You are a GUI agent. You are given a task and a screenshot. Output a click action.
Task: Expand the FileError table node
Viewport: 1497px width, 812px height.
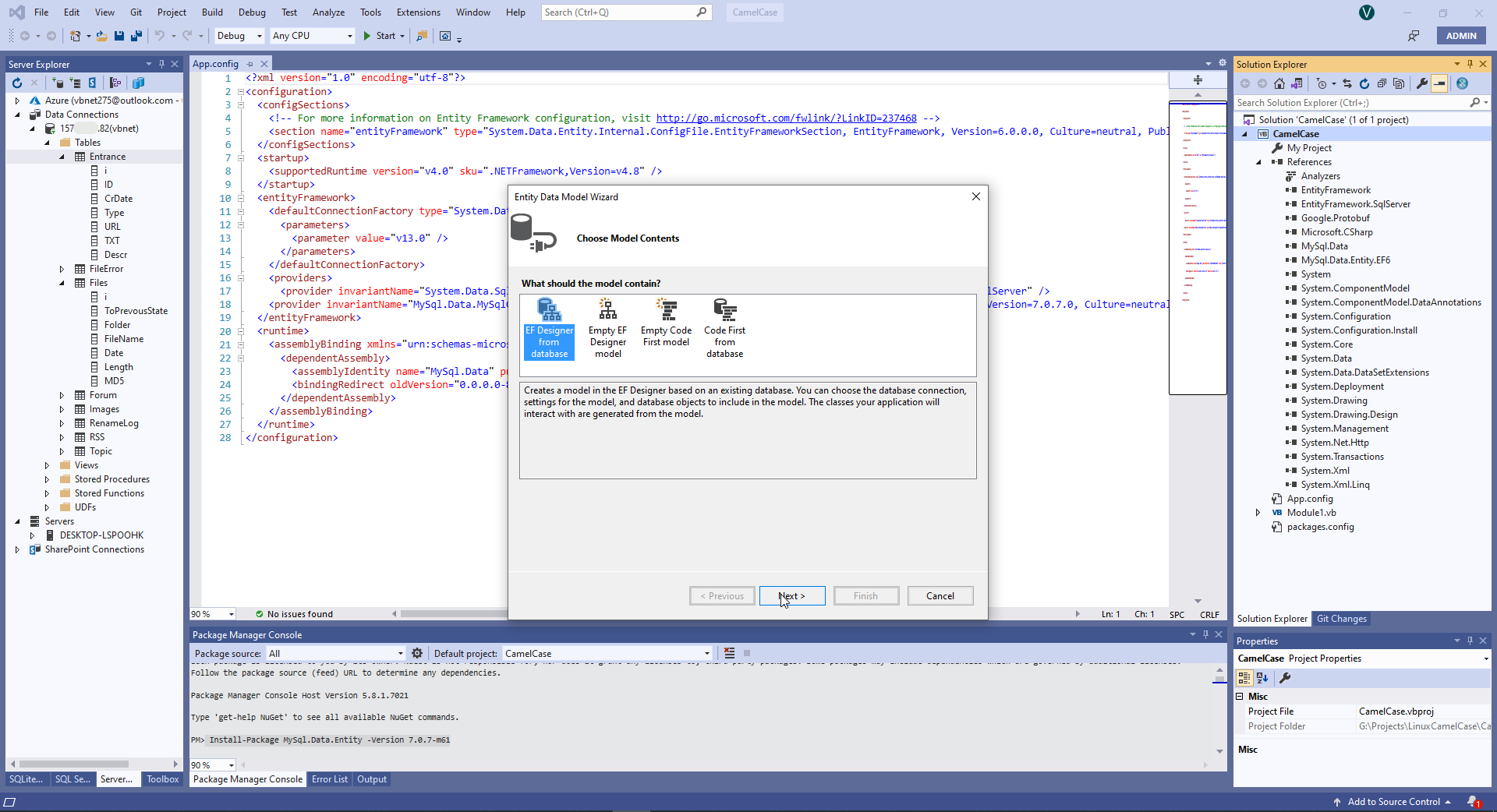click(62, 269)
